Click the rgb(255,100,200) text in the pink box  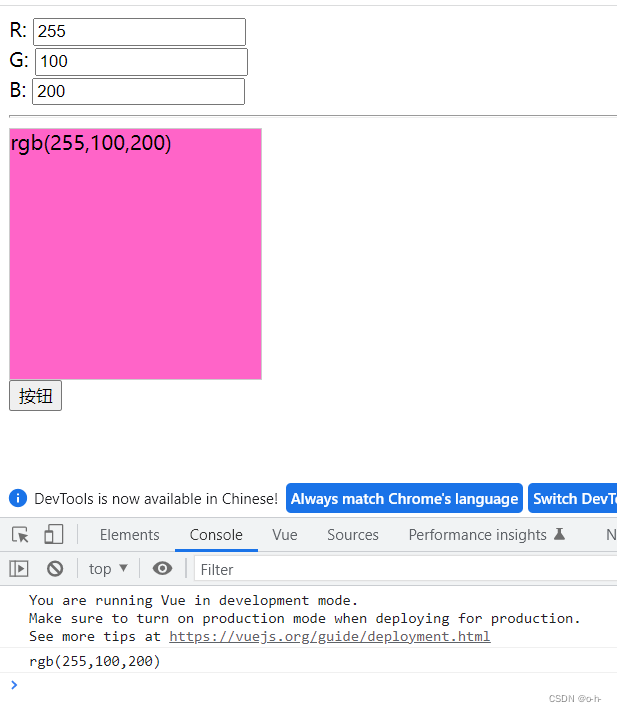(x=91, y=143)
